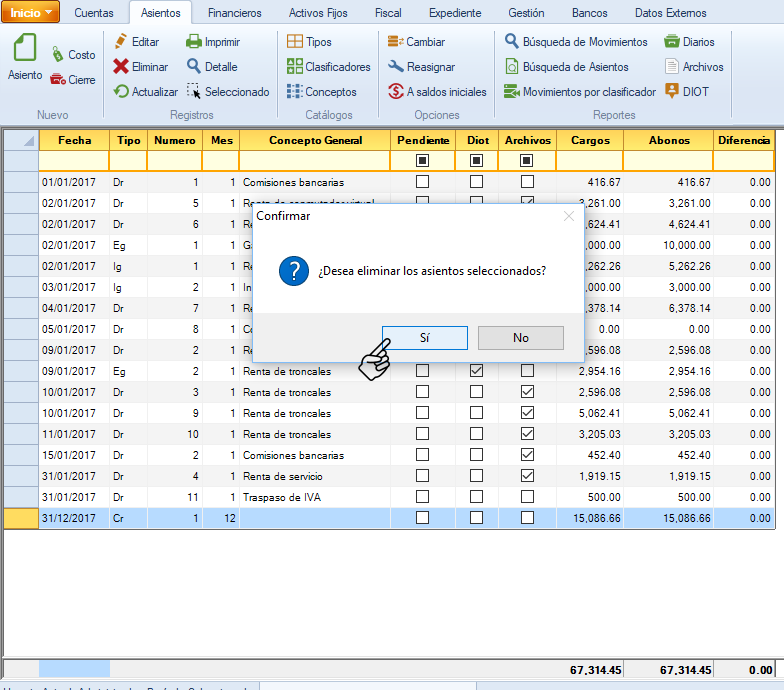Click the Concepto General filter field
This screenshot has width=784, height=690.
pos(314,160)
